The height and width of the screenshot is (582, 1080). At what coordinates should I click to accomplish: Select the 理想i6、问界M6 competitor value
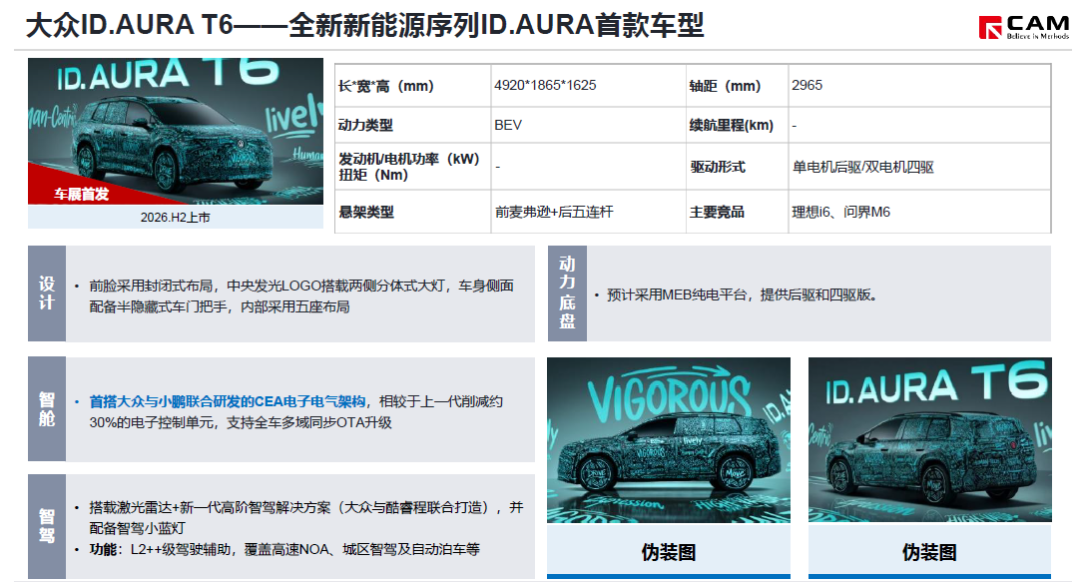pos(841,212)
